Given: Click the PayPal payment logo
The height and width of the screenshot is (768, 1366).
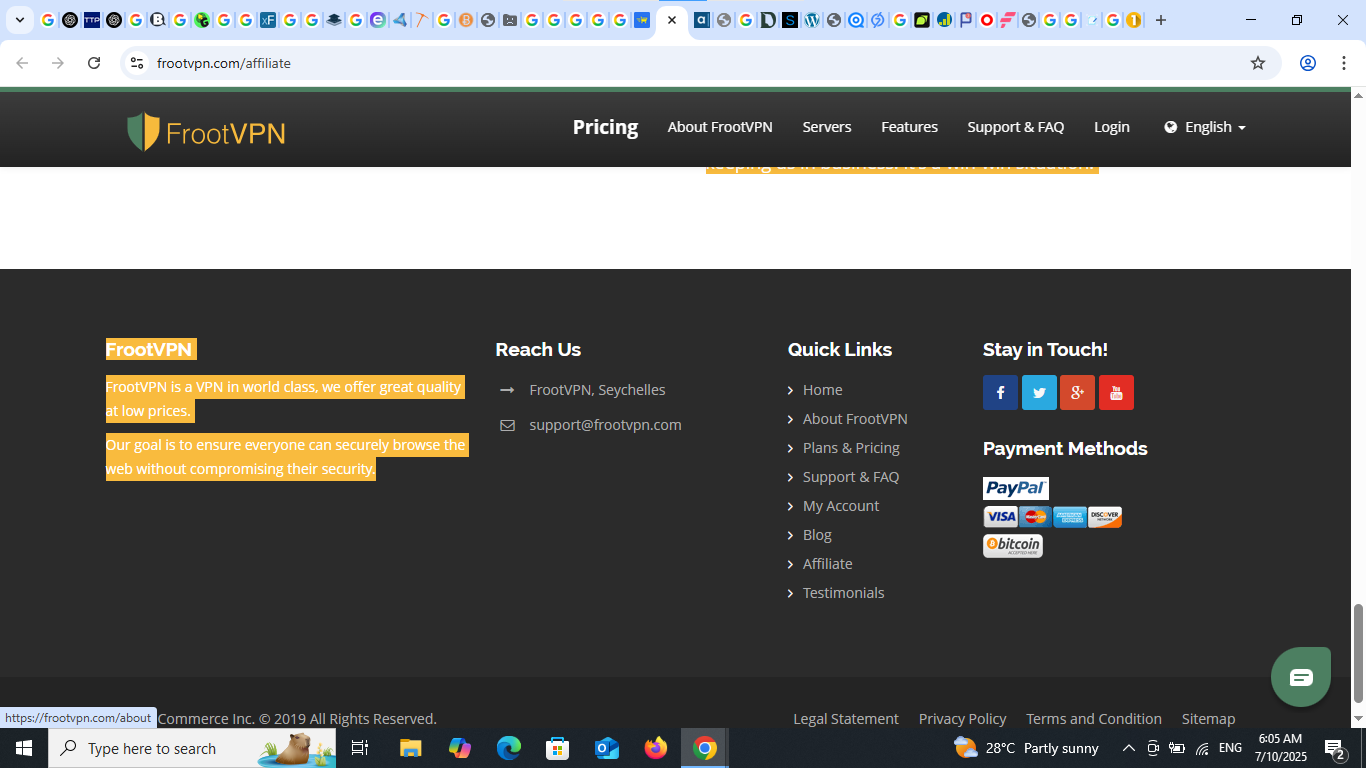Looking at the screenshot, I should coord(1016,488).
